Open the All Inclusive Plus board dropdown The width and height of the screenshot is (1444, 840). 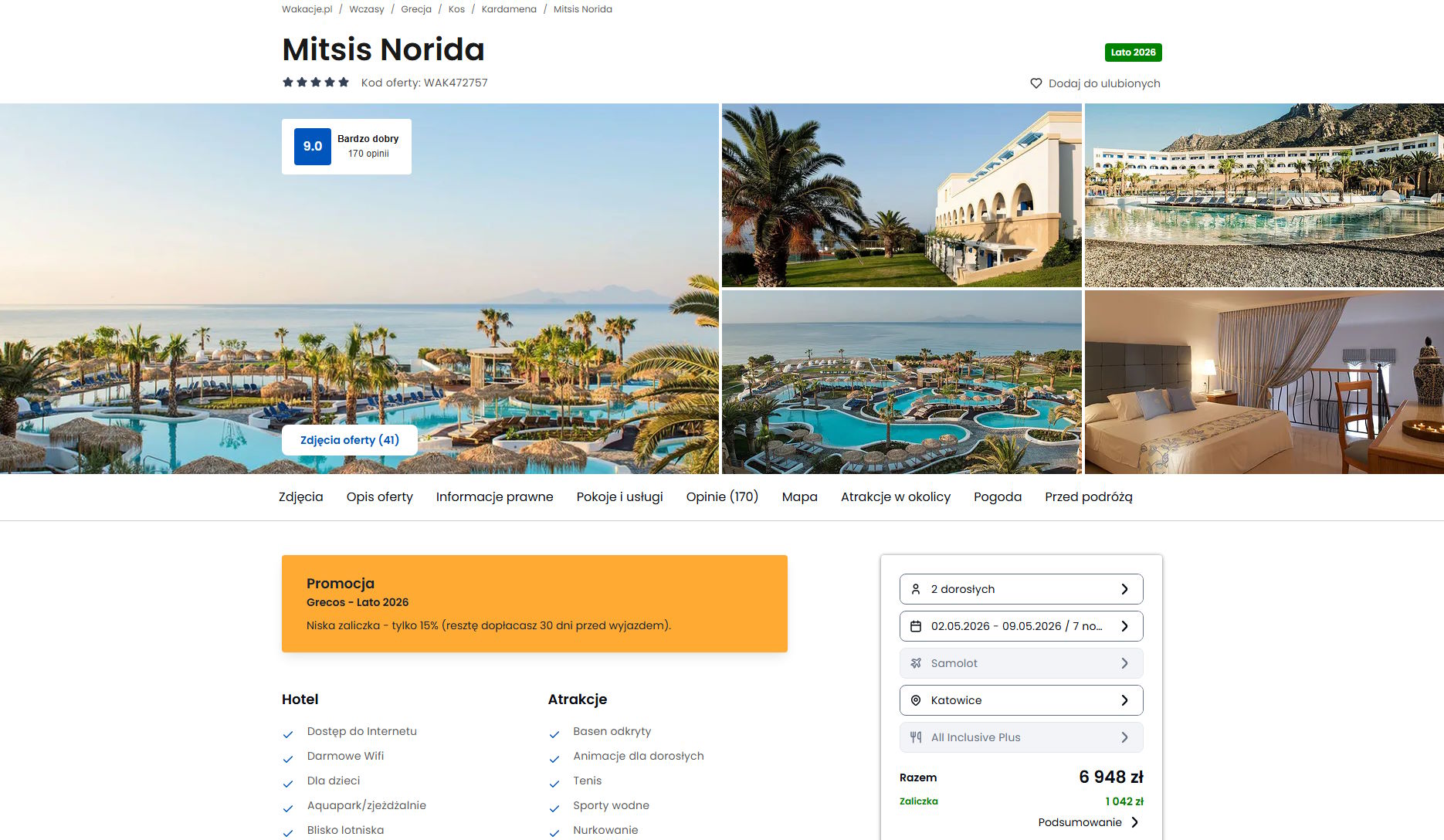pos(1021,737)
